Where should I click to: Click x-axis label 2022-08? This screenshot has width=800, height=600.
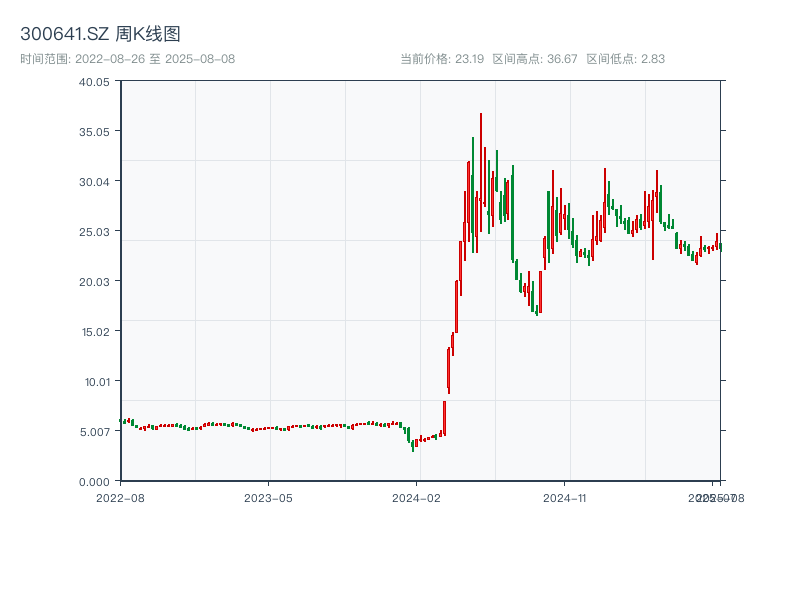click(x=120, y=498)
